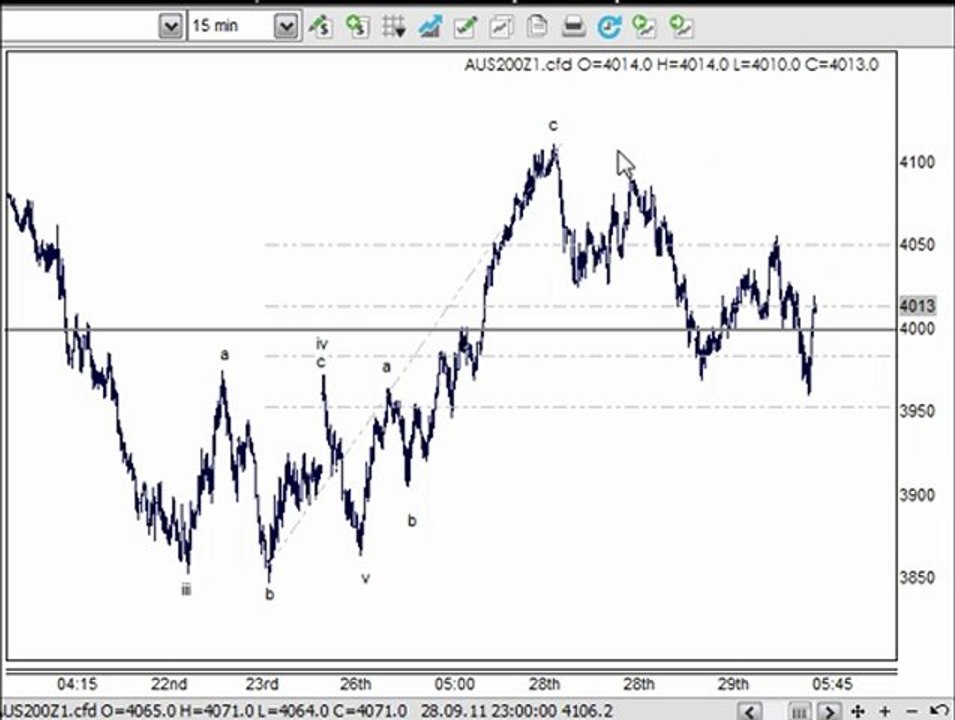
Task: Click the four-way pan chart icon
Action: pyautogui.click(x=858, y=711)
